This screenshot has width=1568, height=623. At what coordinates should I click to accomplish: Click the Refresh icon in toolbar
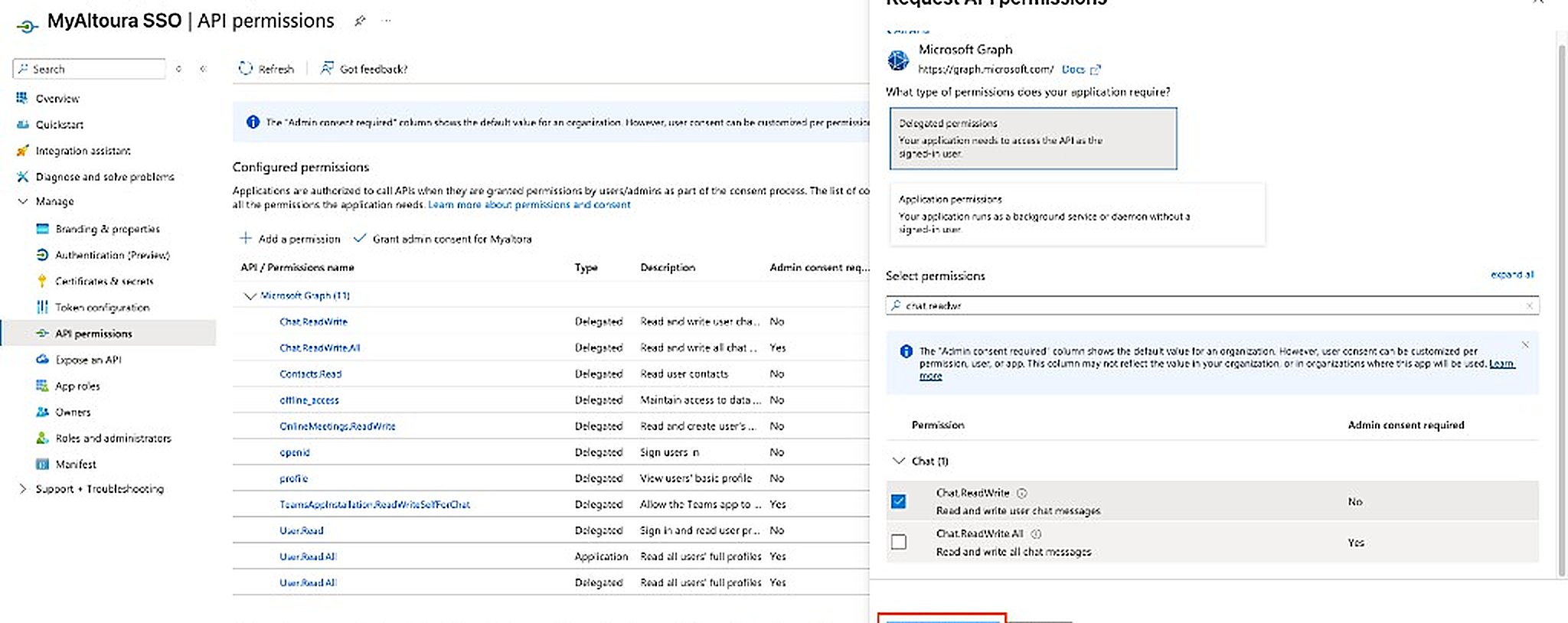tap(246, 68)
